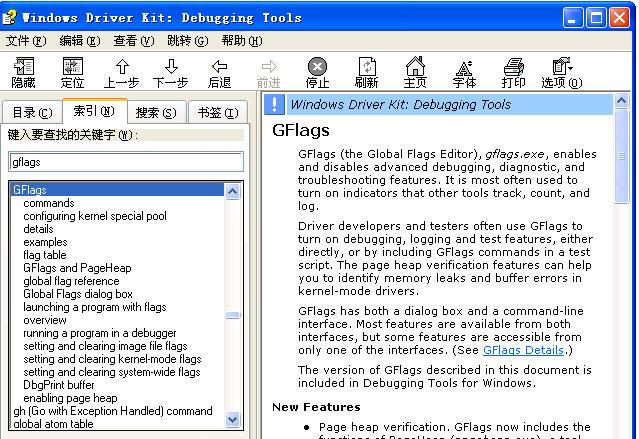Select the flag table entry
This screenshot has height=439, width=639.
pyautogui.click(x=45, y=255)
